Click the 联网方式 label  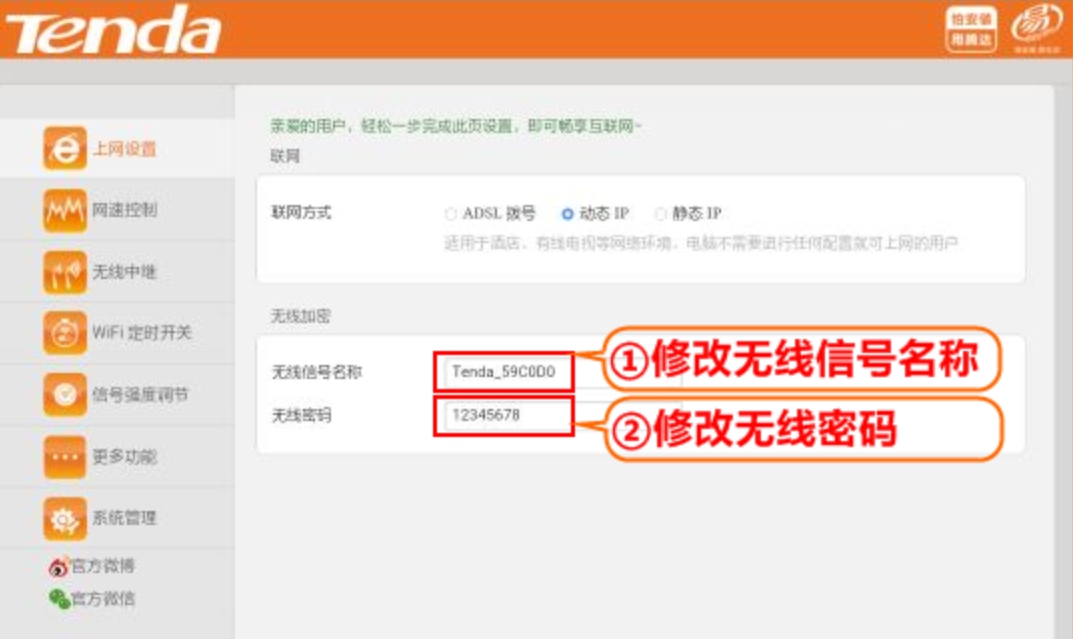click(x=301, y=213)
